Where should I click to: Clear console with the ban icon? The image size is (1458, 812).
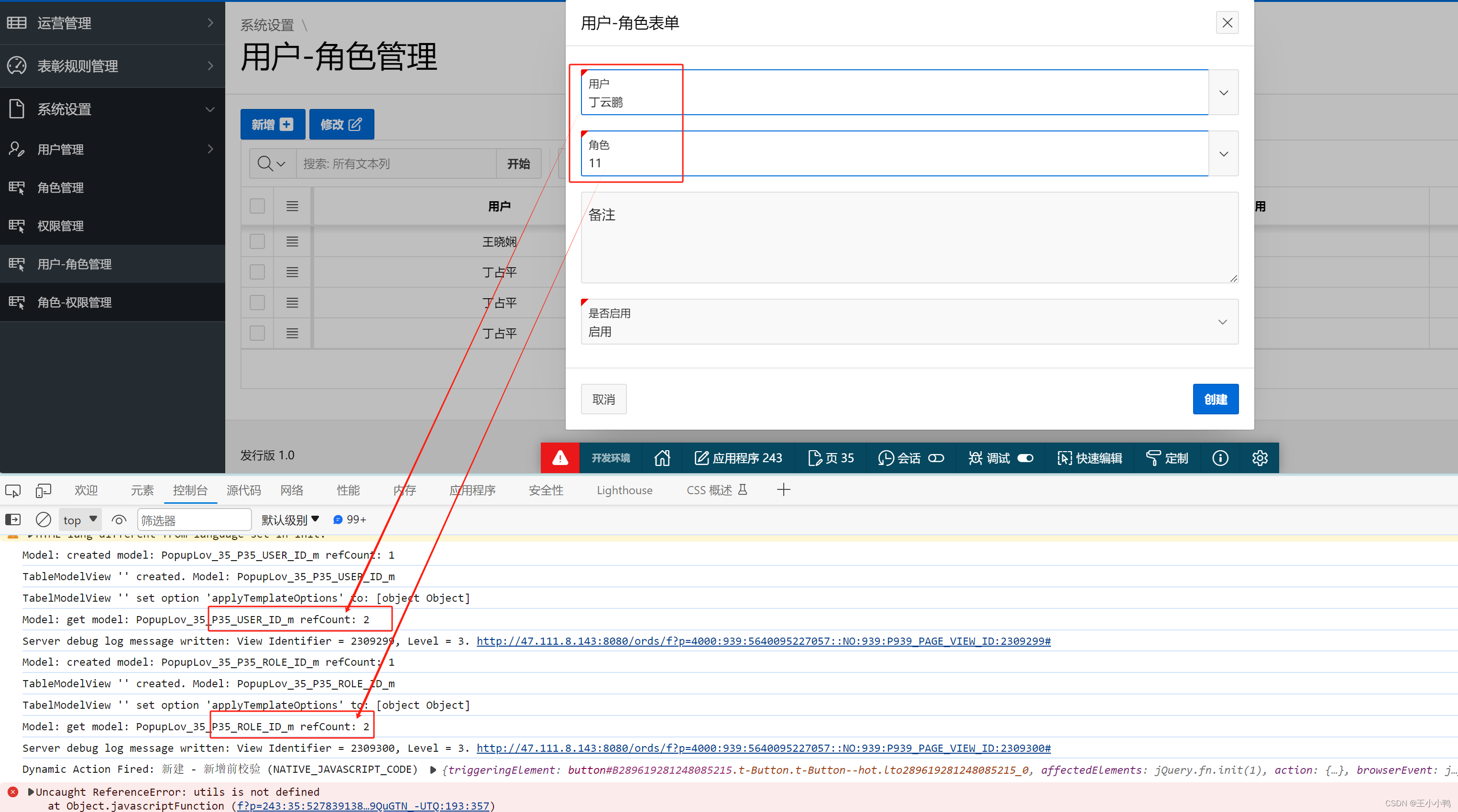point(44,520)
